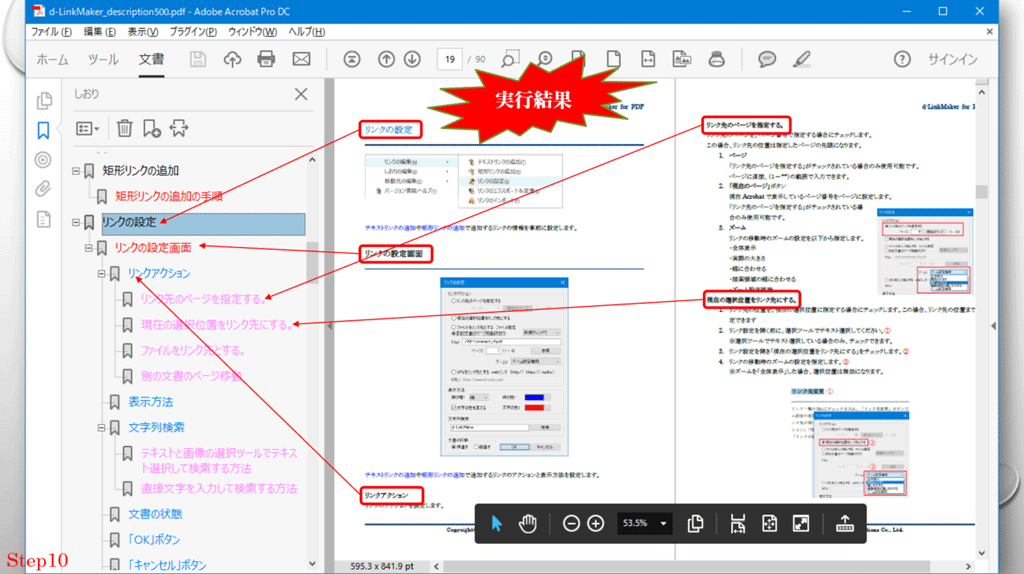Click the zoom out minus button
The image size is (1024, 574).
[x=571, y=523]
